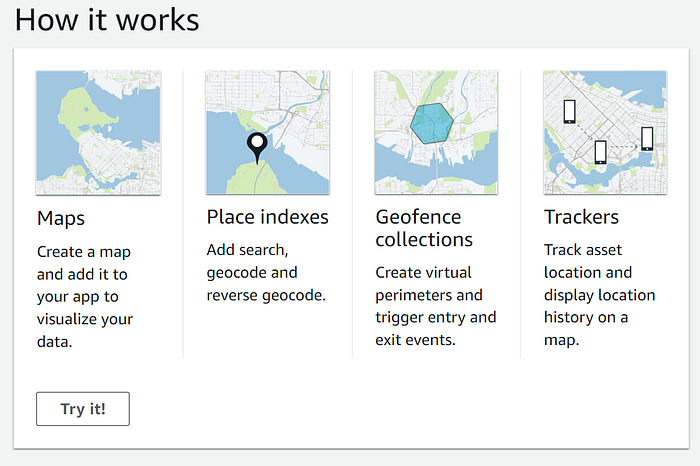700x466 pixels.
Task: Select the Place indexes map thumbnail
Action: tap(267, 133)
